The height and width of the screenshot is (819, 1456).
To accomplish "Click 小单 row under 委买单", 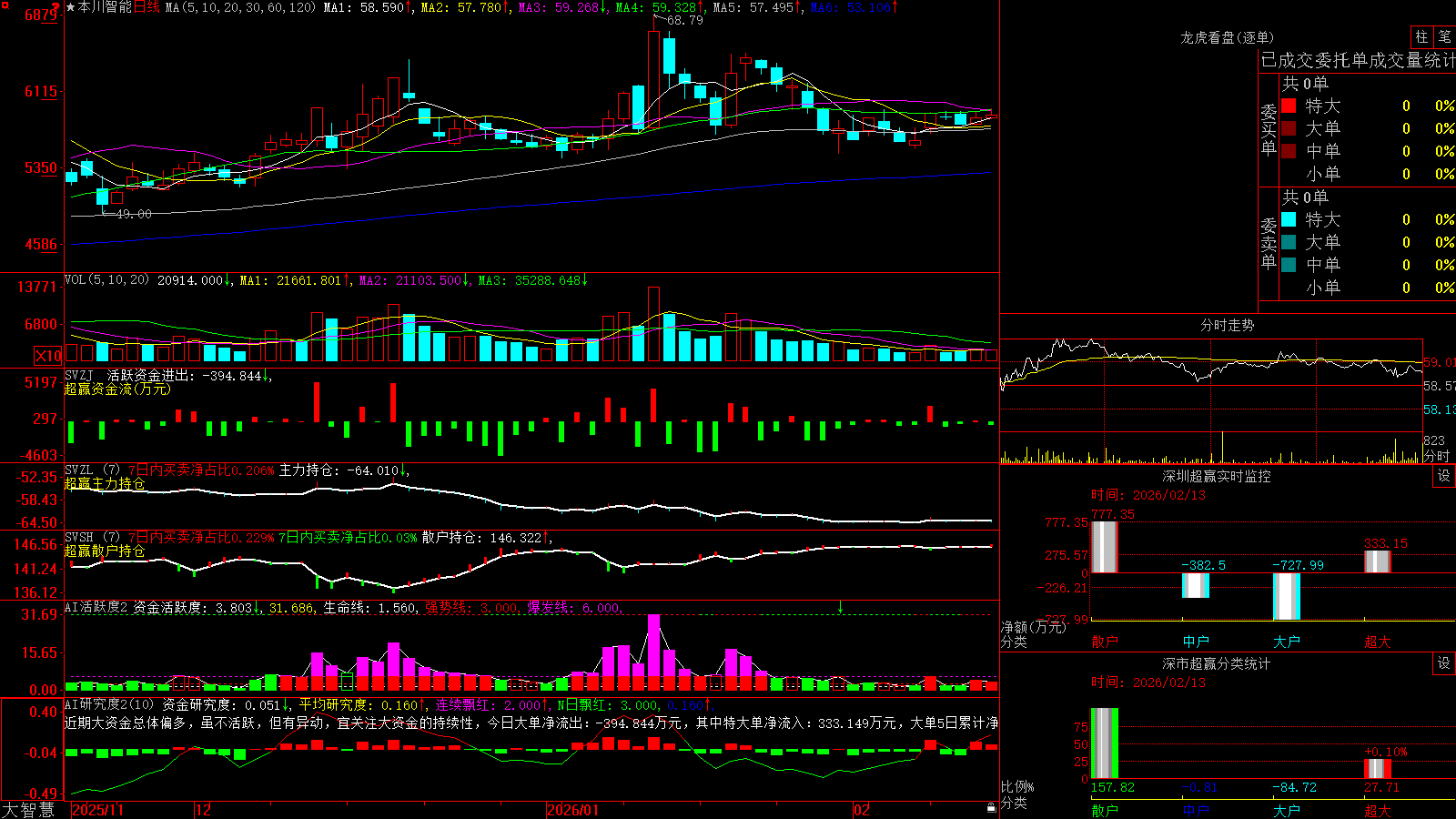I will click(1368, 174).
